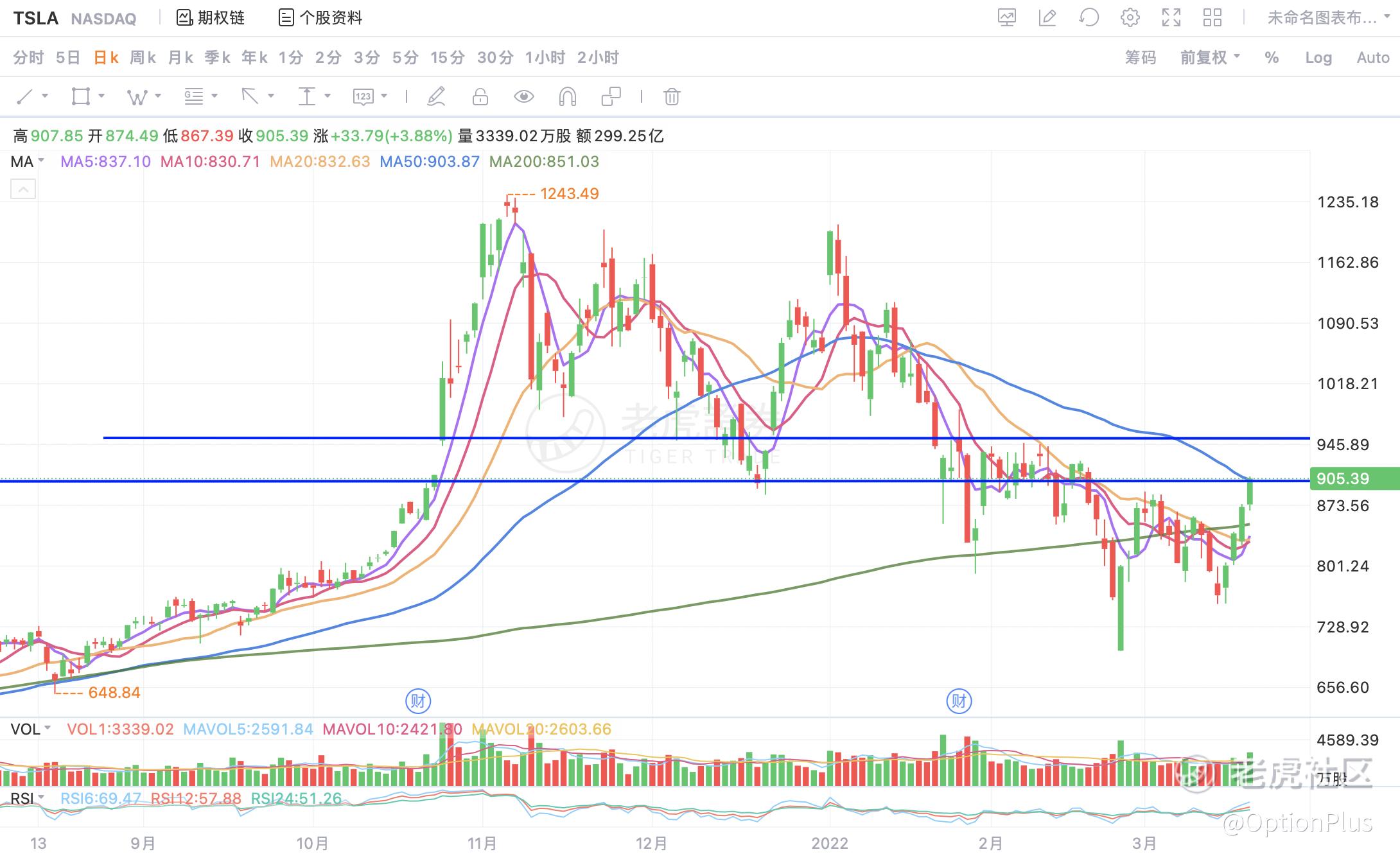Click the 筹码 chip distribution button
1400x854 pixels.
click(x=1141, y=58)
